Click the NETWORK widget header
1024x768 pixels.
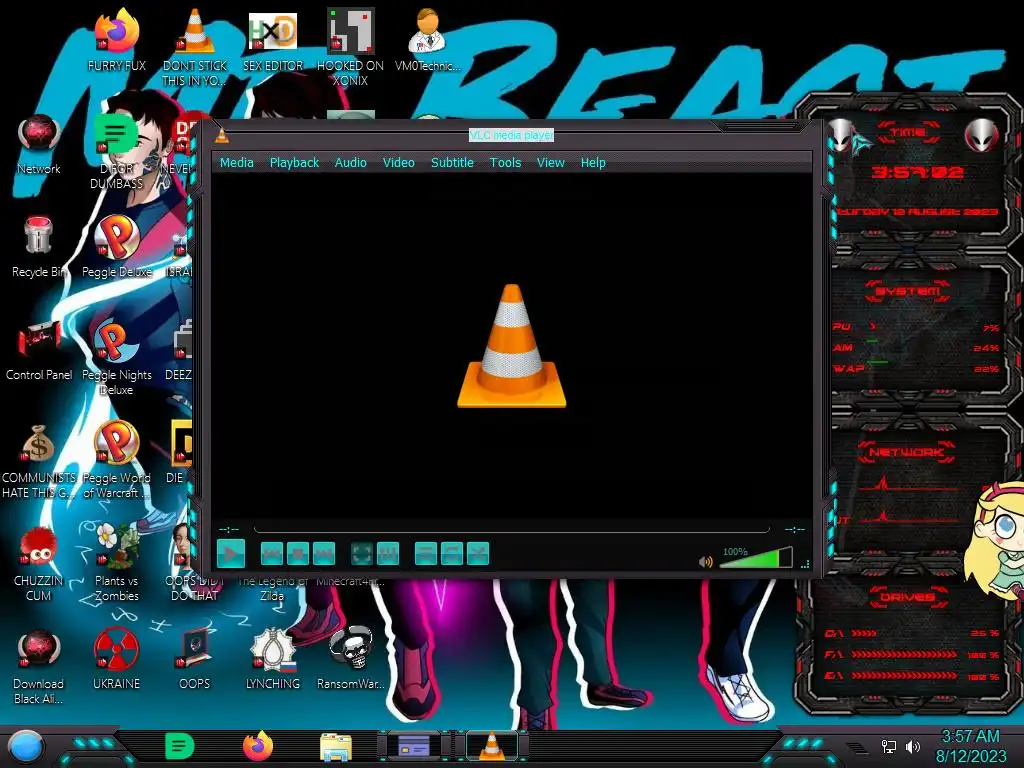point(906,452)
